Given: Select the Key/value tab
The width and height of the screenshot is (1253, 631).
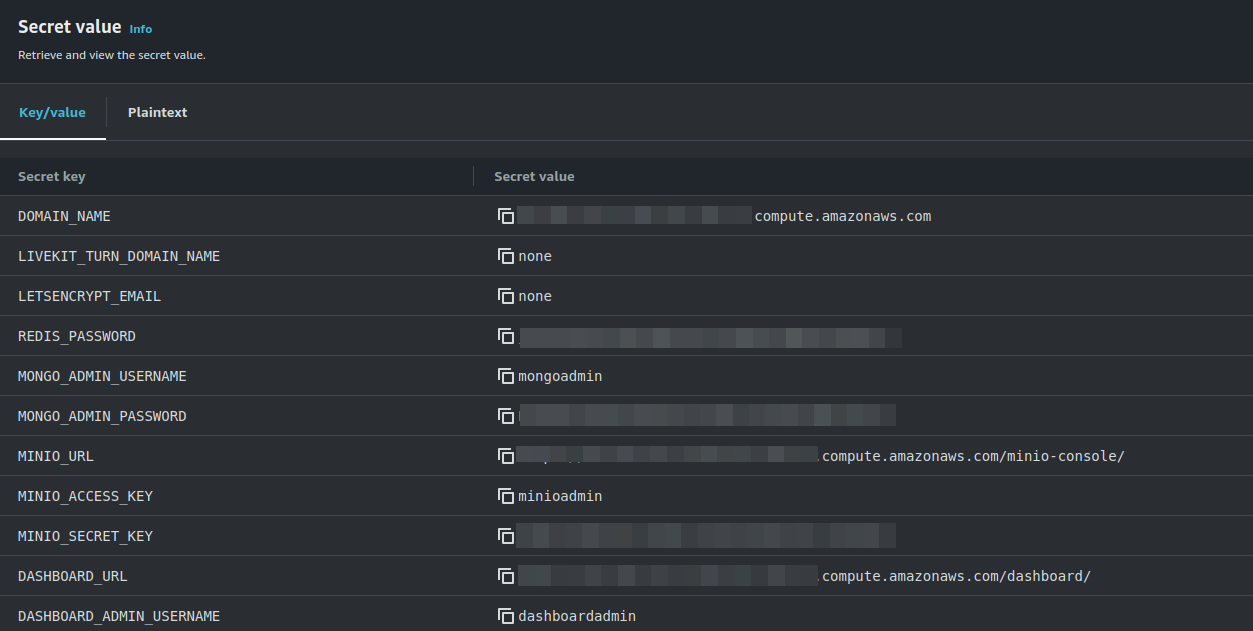Looking at the screenshot, I should click(52, 112).
